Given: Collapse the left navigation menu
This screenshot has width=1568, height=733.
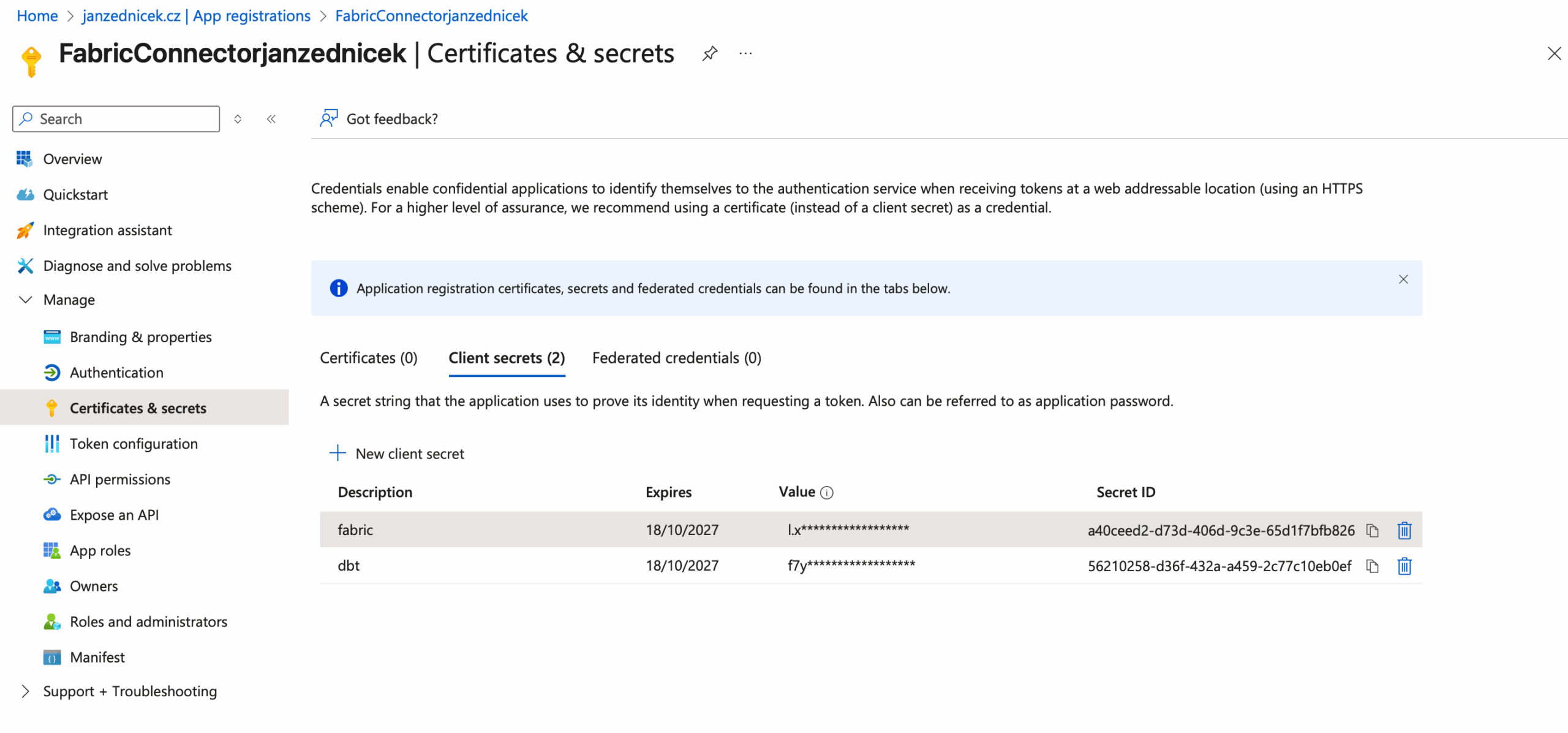Looking at the screenshot, I should 271,119.
